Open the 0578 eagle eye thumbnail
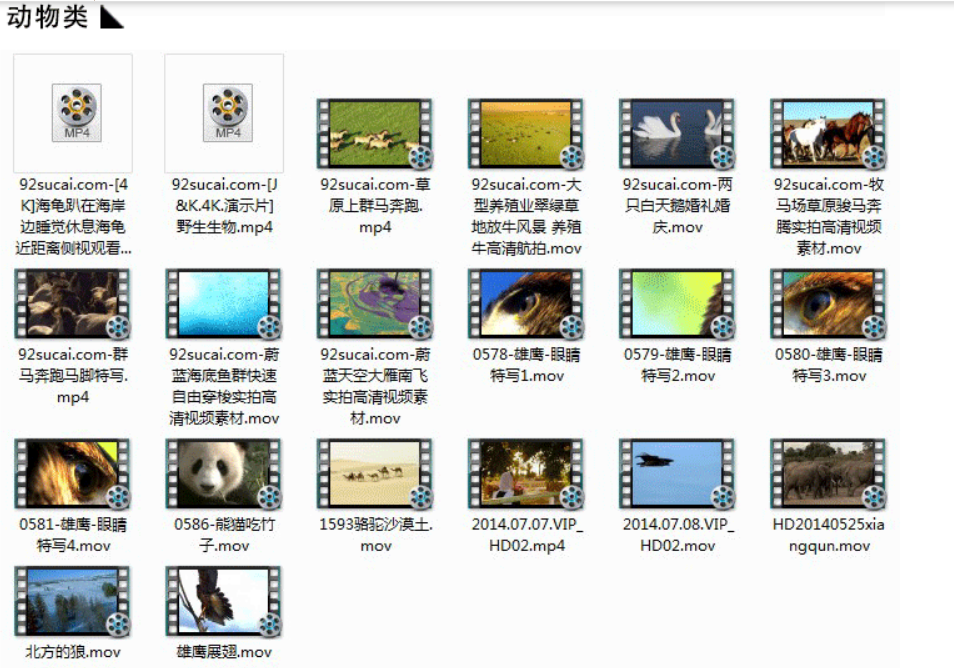 (x=526, y=304)
